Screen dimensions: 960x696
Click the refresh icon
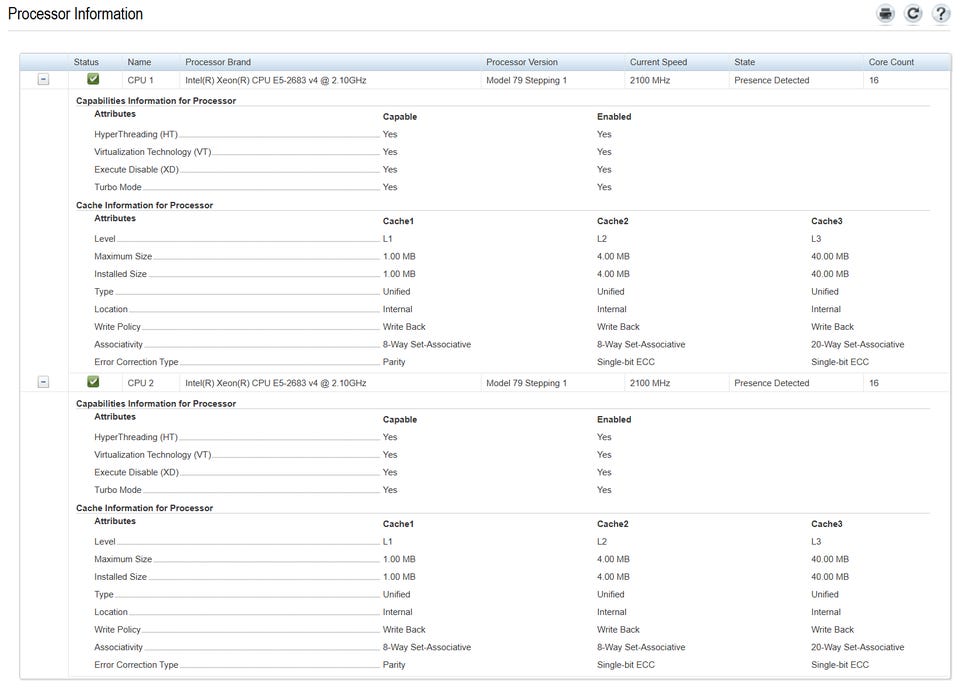point(913,13)
